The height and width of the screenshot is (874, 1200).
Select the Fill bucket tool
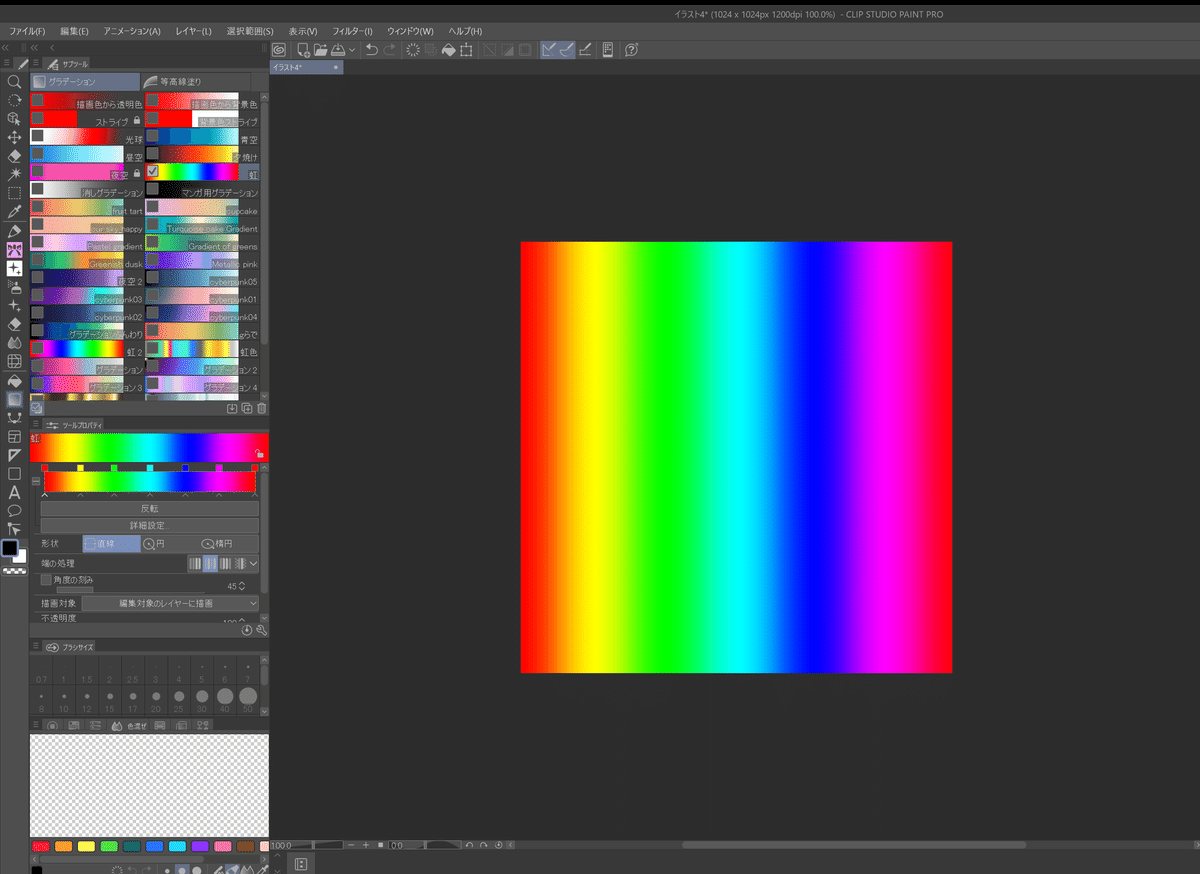tap(14, 380)
